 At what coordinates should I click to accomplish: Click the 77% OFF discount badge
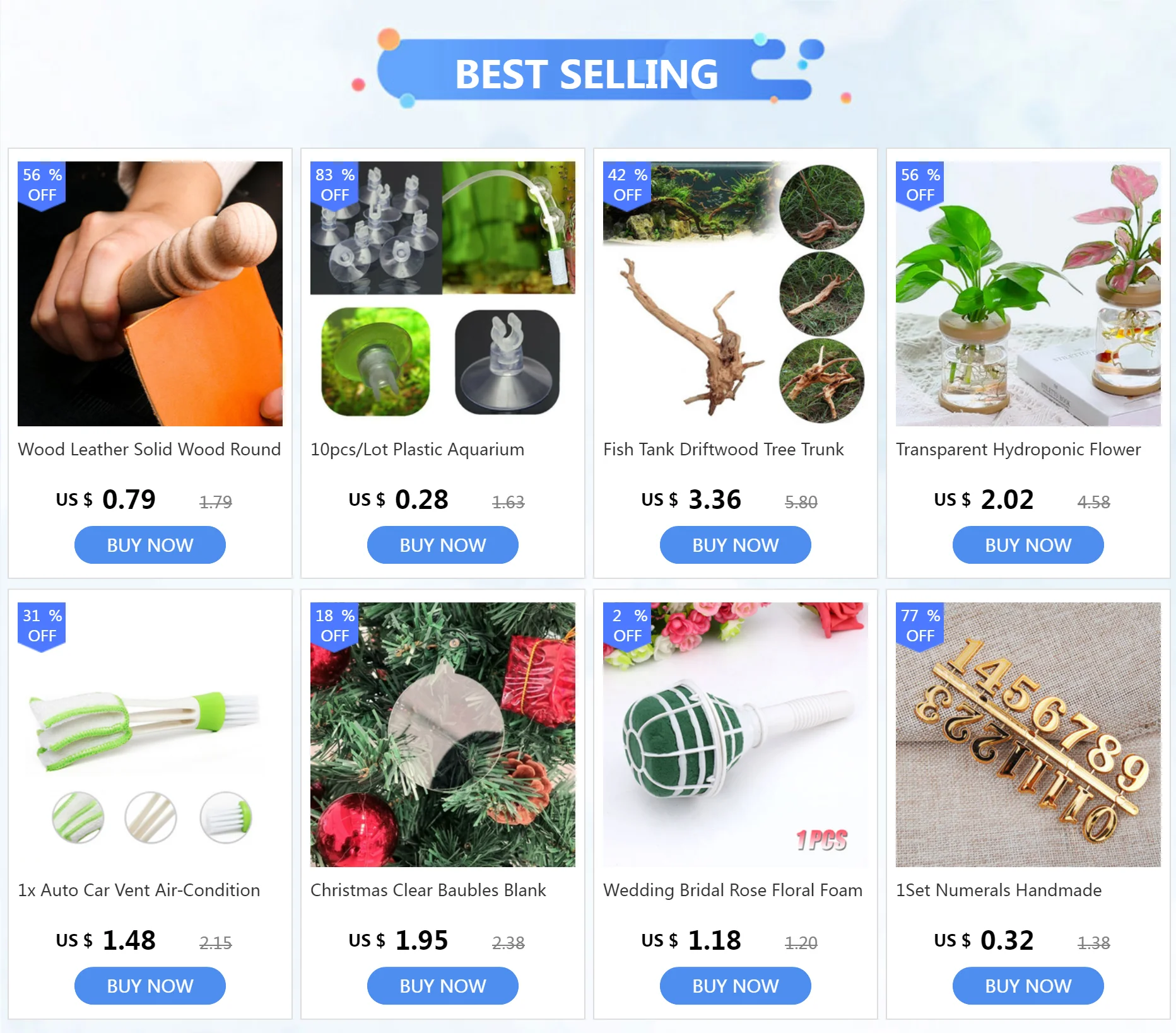[x=920, y=627]
